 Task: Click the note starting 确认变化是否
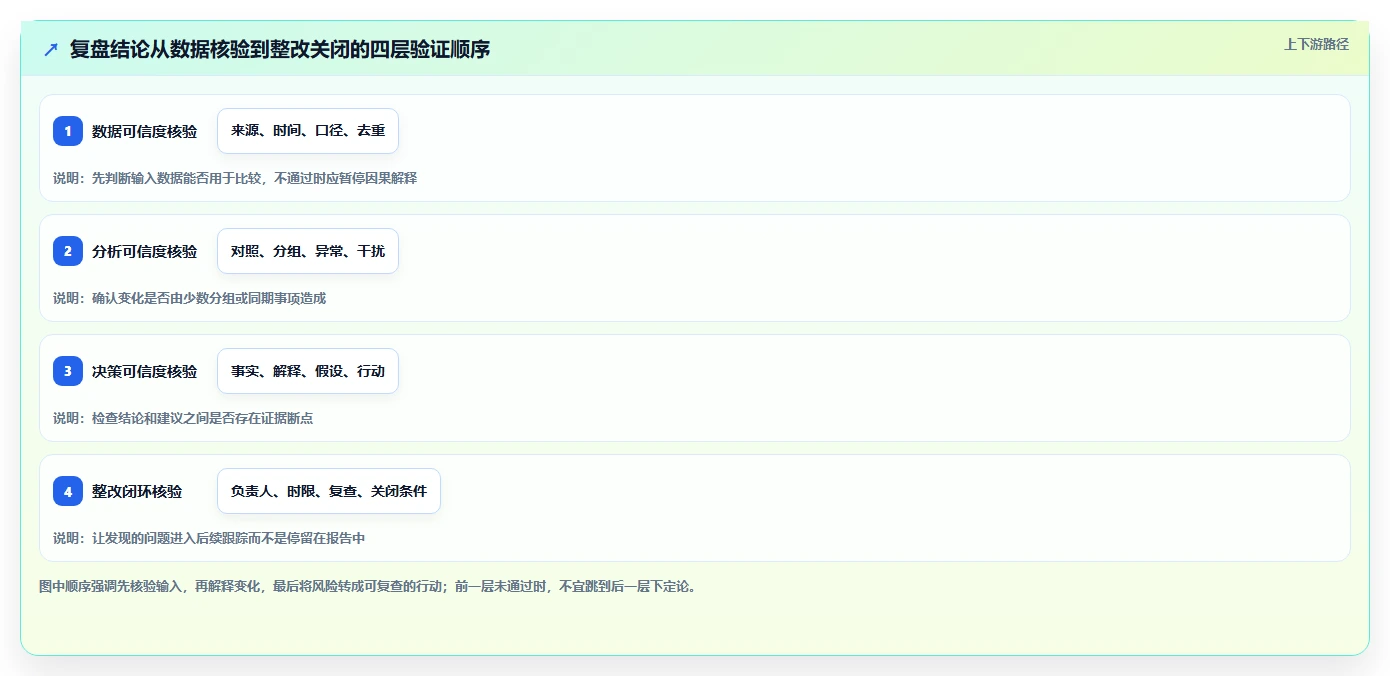190,298
